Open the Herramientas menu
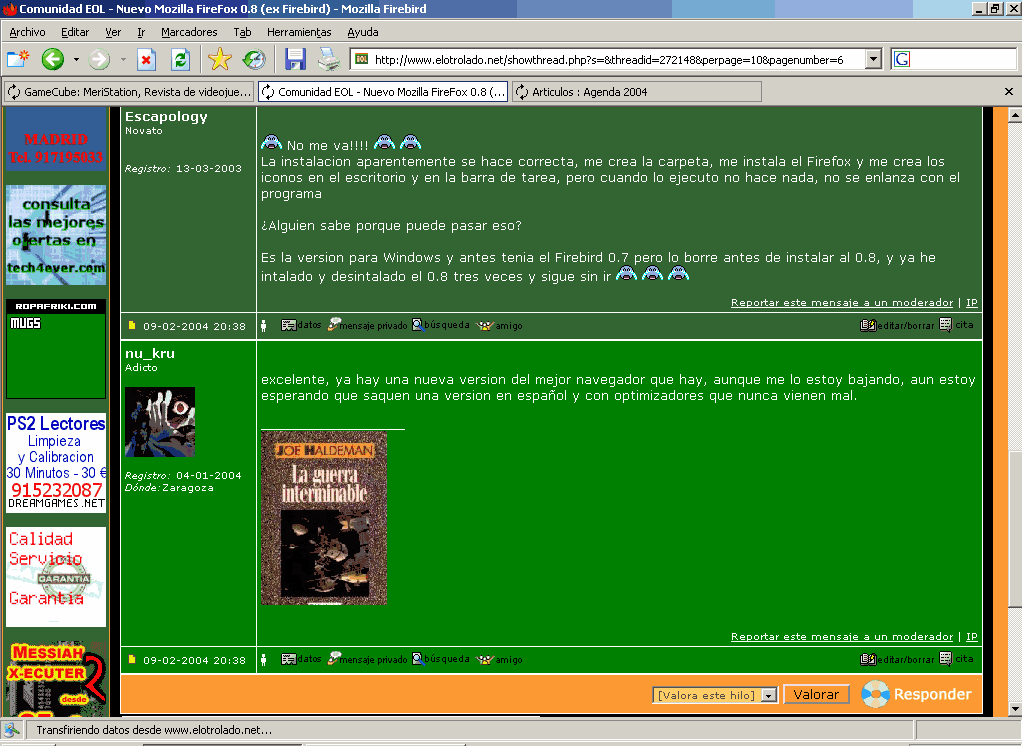Viewport: 1022px width, 746px height. pos(299,32)
